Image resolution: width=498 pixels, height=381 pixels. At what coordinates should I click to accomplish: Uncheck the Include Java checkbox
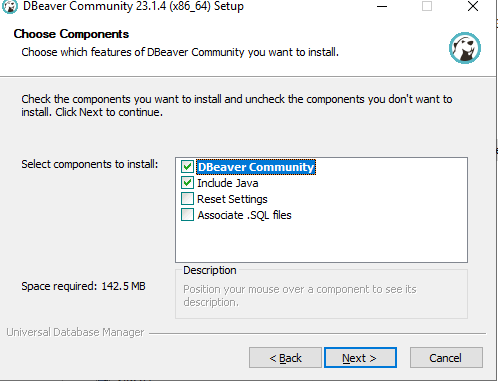coord(187,183)
